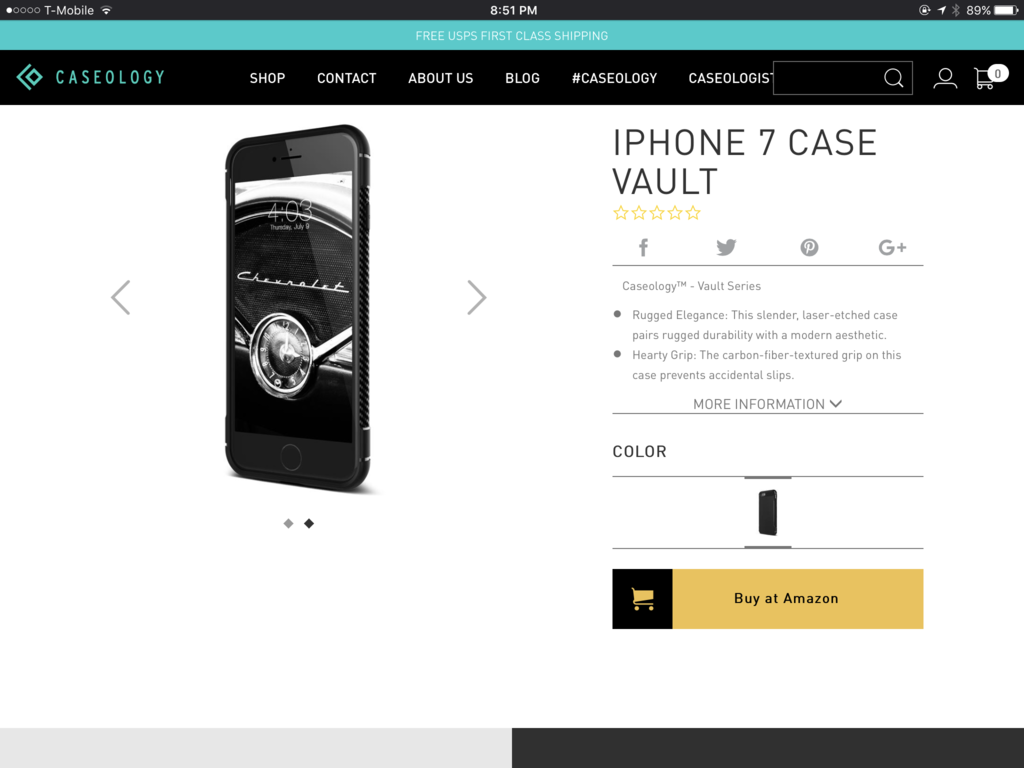Select the second carousel dot indicator
The height and width of the screenshot is (768, 1024).
[309, 523]
